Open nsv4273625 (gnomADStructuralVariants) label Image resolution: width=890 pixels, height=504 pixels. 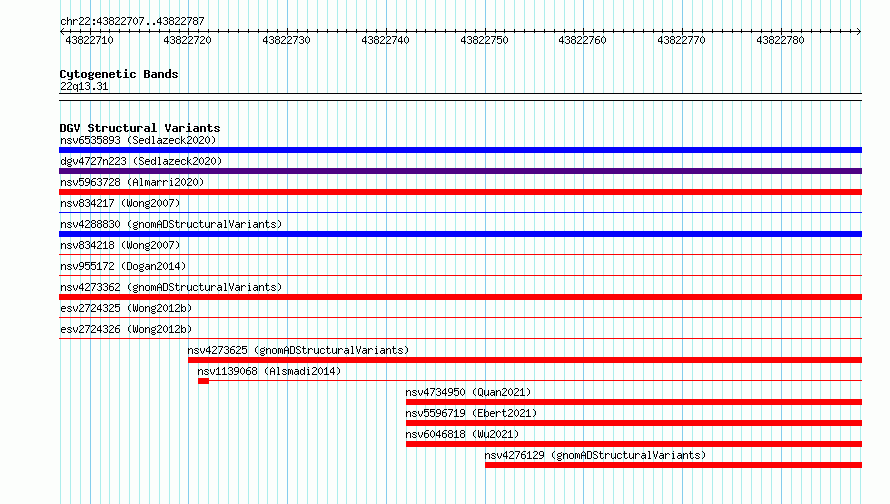[298, 350]
